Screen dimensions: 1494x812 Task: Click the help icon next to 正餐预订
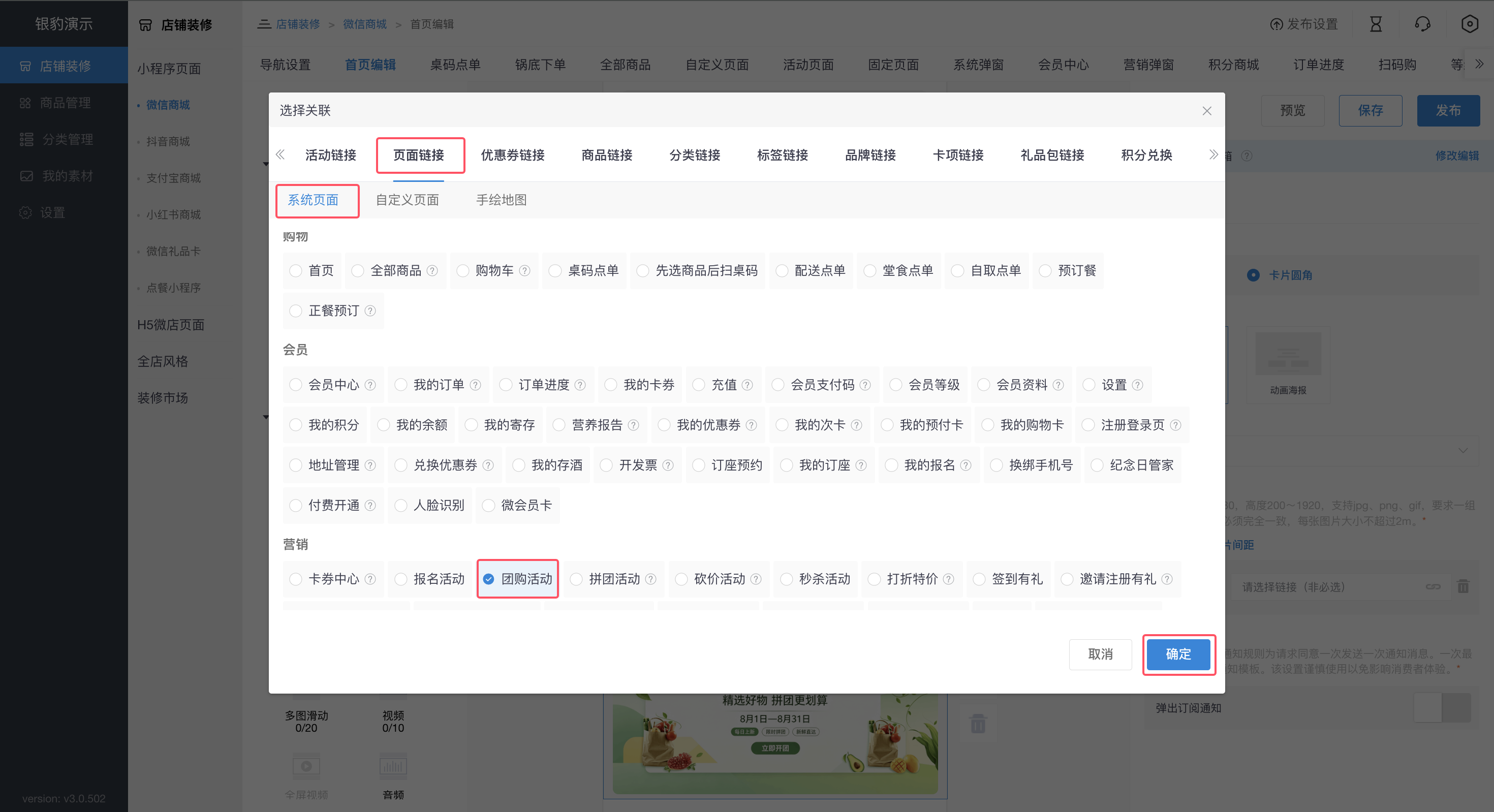370,311
